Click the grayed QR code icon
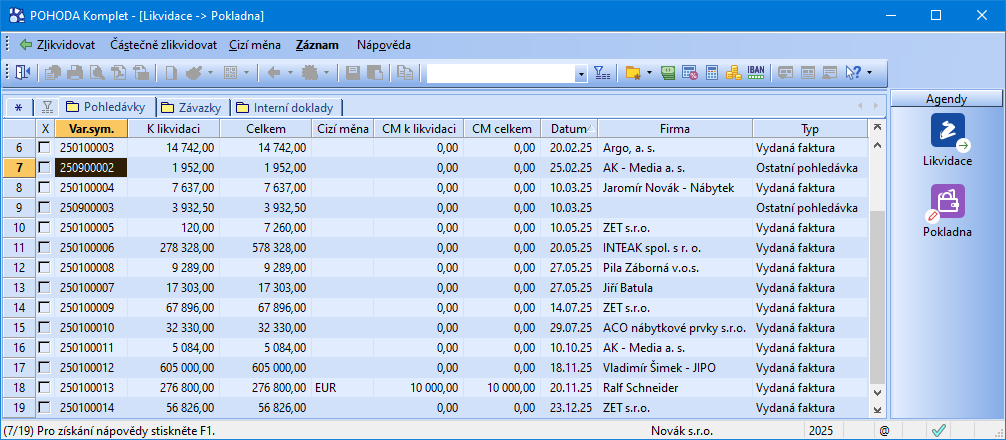 point(230,73)
